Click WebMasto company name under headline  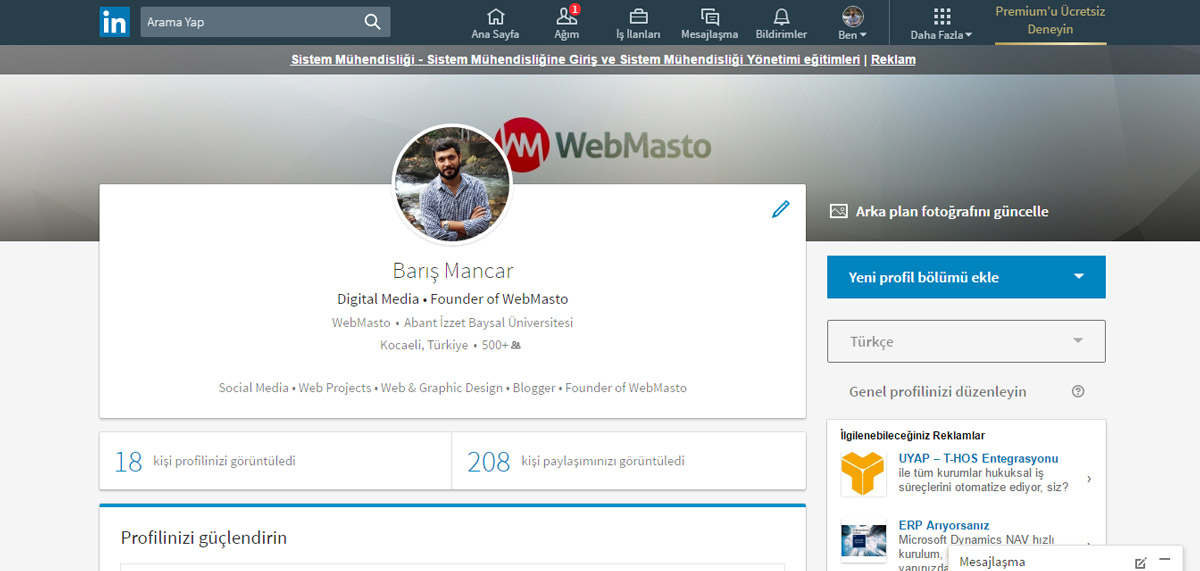[x=361, y=323]
